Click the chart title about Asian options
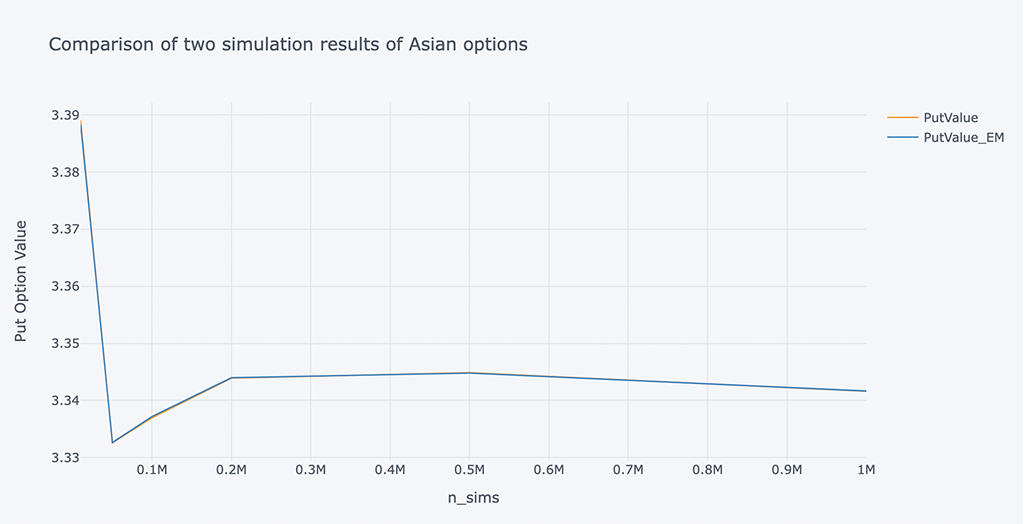Screen dimensions: 1024x524 288,45
